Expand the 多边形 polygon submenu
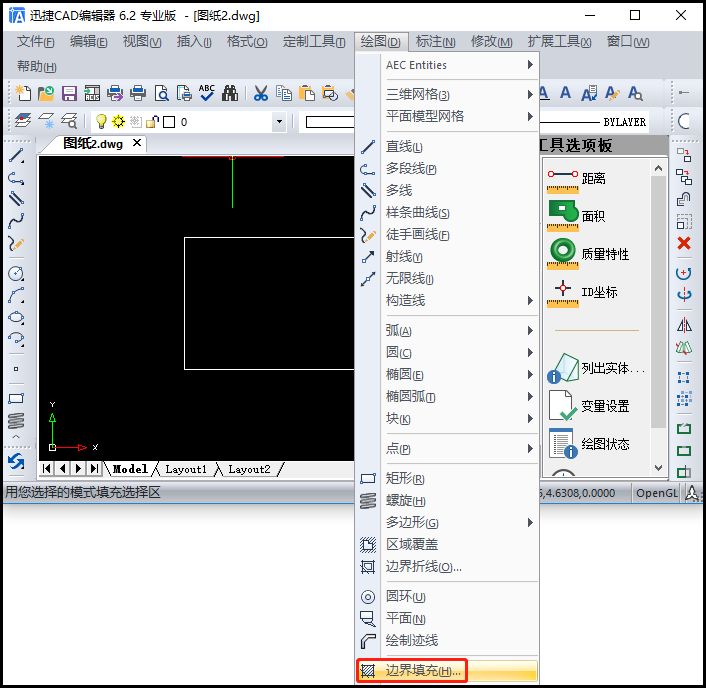The width and height of the screenshot is (706, 688). pyautogui.click(x=460, y=522)
